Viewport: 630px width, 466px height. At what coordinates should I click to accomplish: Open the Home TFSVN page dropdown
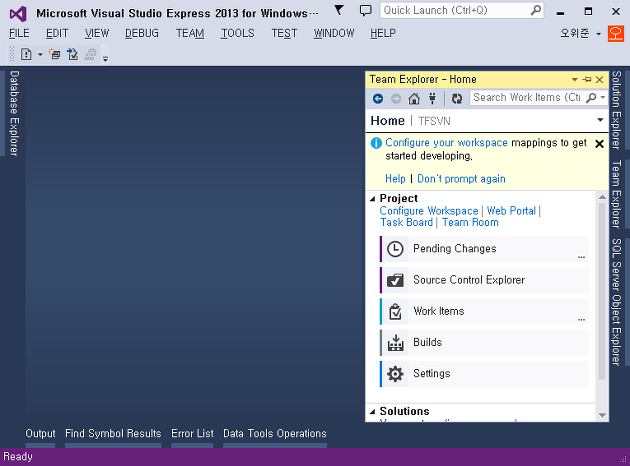pos(600,120)
